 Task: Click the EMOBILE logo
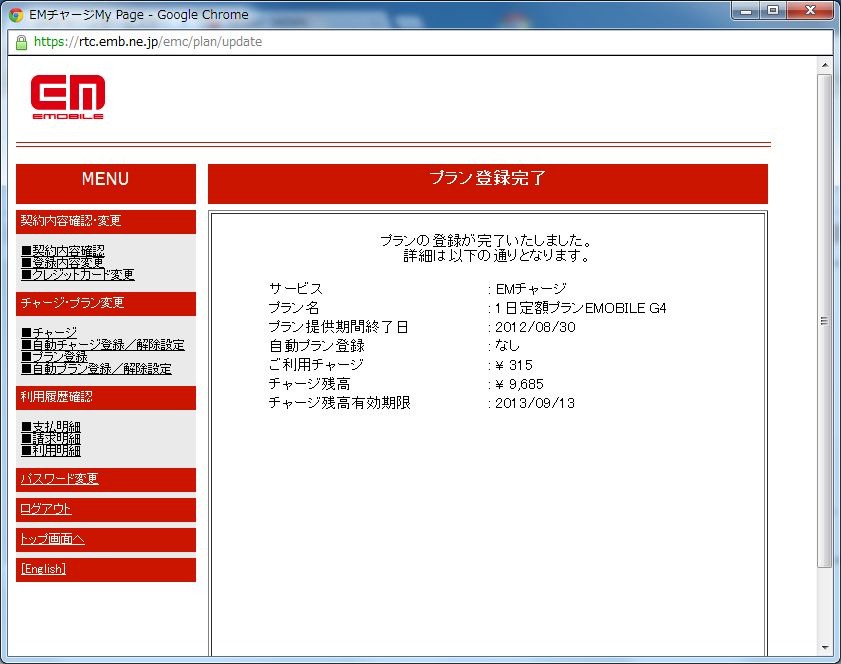(x=68, y=97)
